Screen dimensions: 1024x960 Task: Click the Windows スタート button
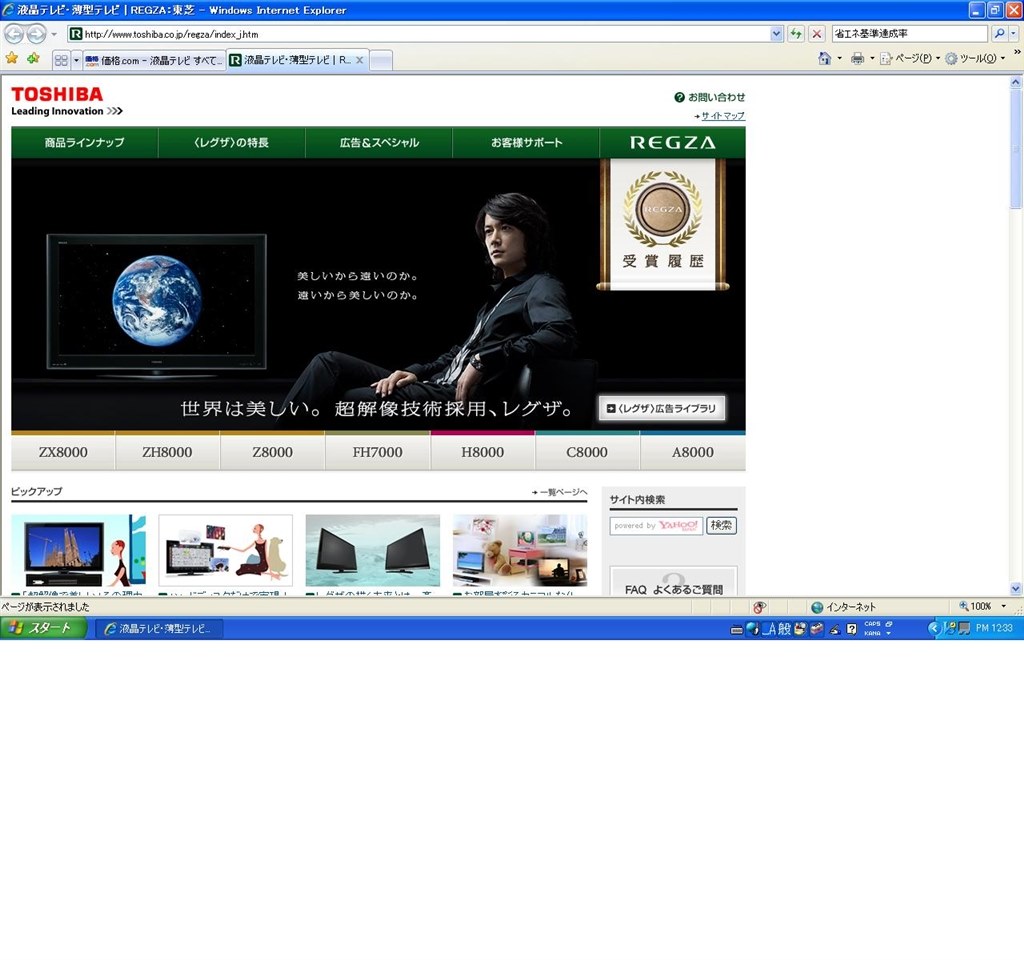tap(43, 628)
